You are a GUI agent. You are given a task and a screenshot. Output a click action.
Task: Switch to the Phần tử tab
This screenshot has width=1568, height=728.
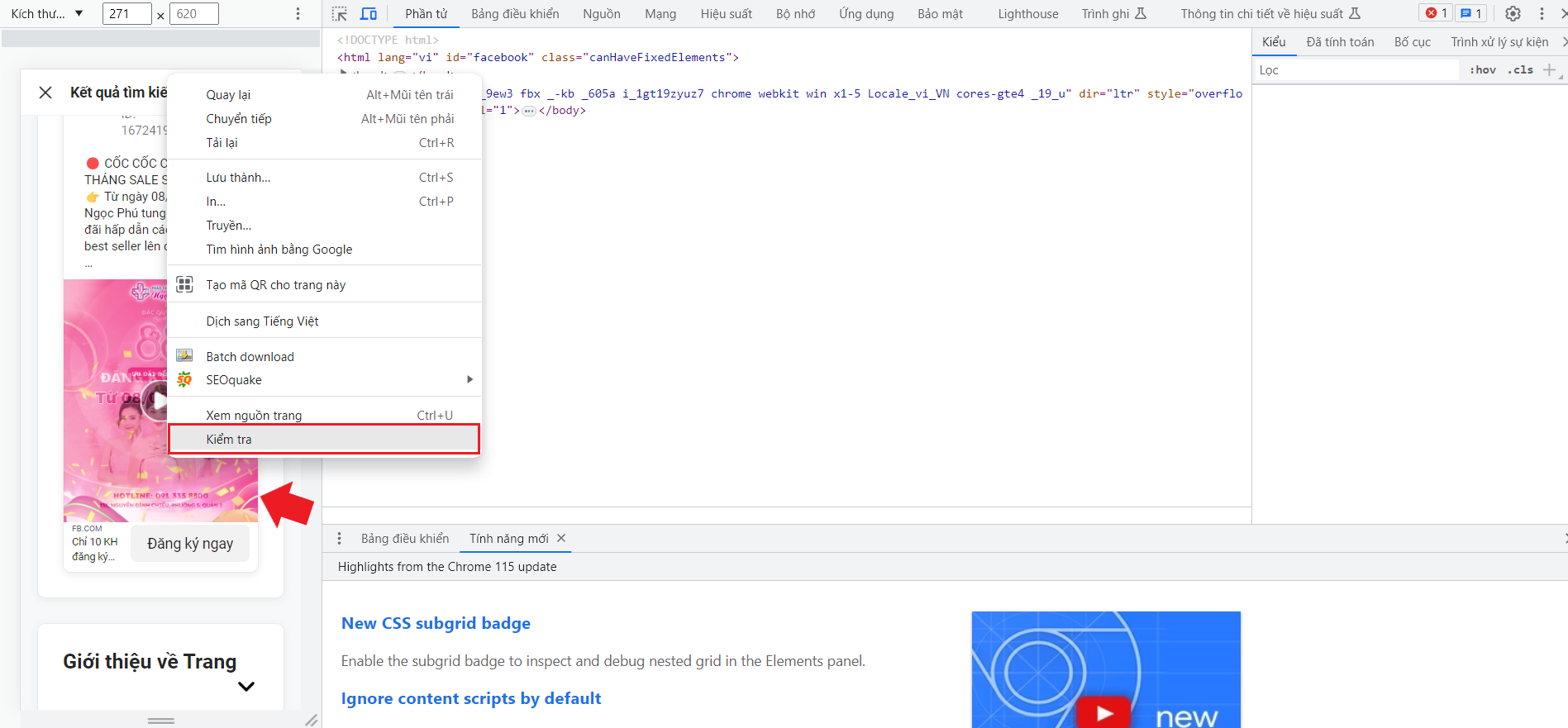coord(426,14)
